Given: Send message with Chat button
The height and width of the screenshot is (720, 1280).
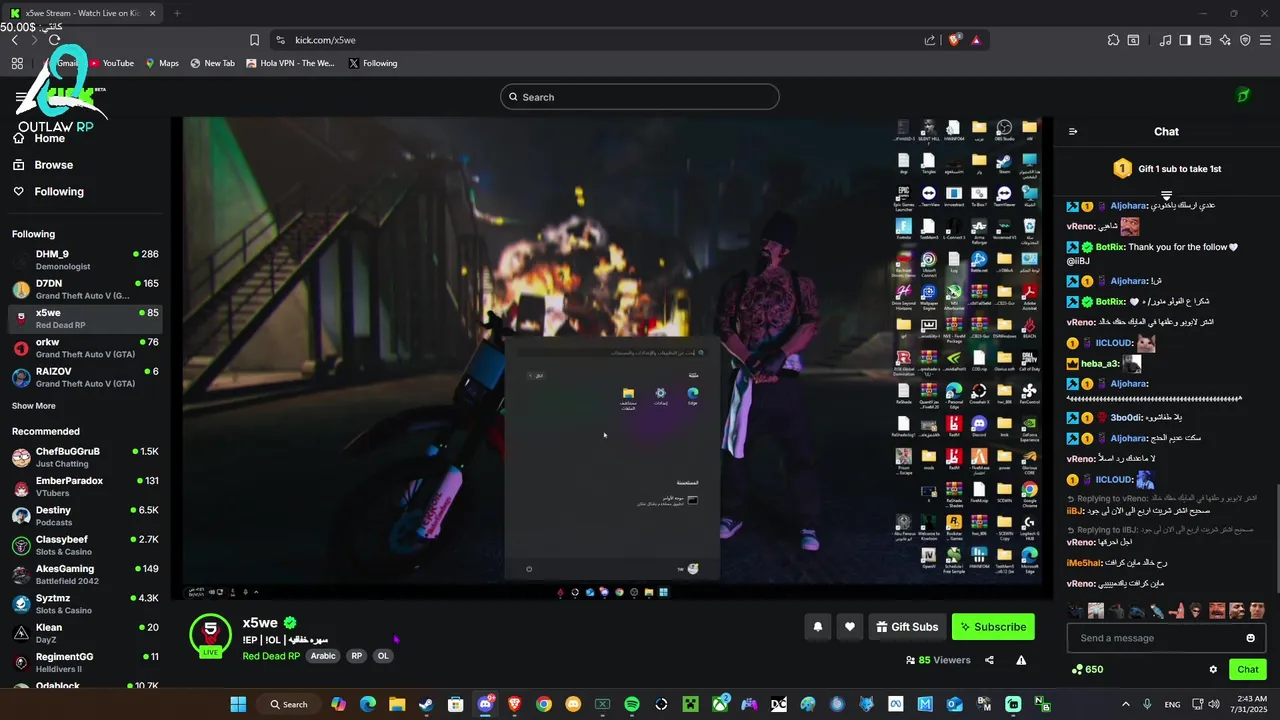Looking at the screenshot, I should pyautogui.click(x=1248, y=670).
